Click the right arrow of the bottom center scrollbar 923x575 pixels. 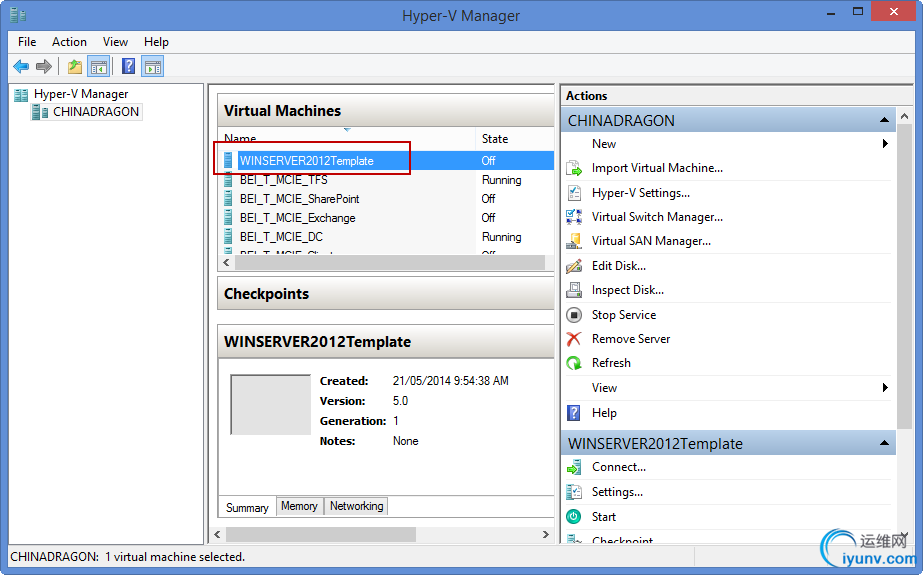546,534
